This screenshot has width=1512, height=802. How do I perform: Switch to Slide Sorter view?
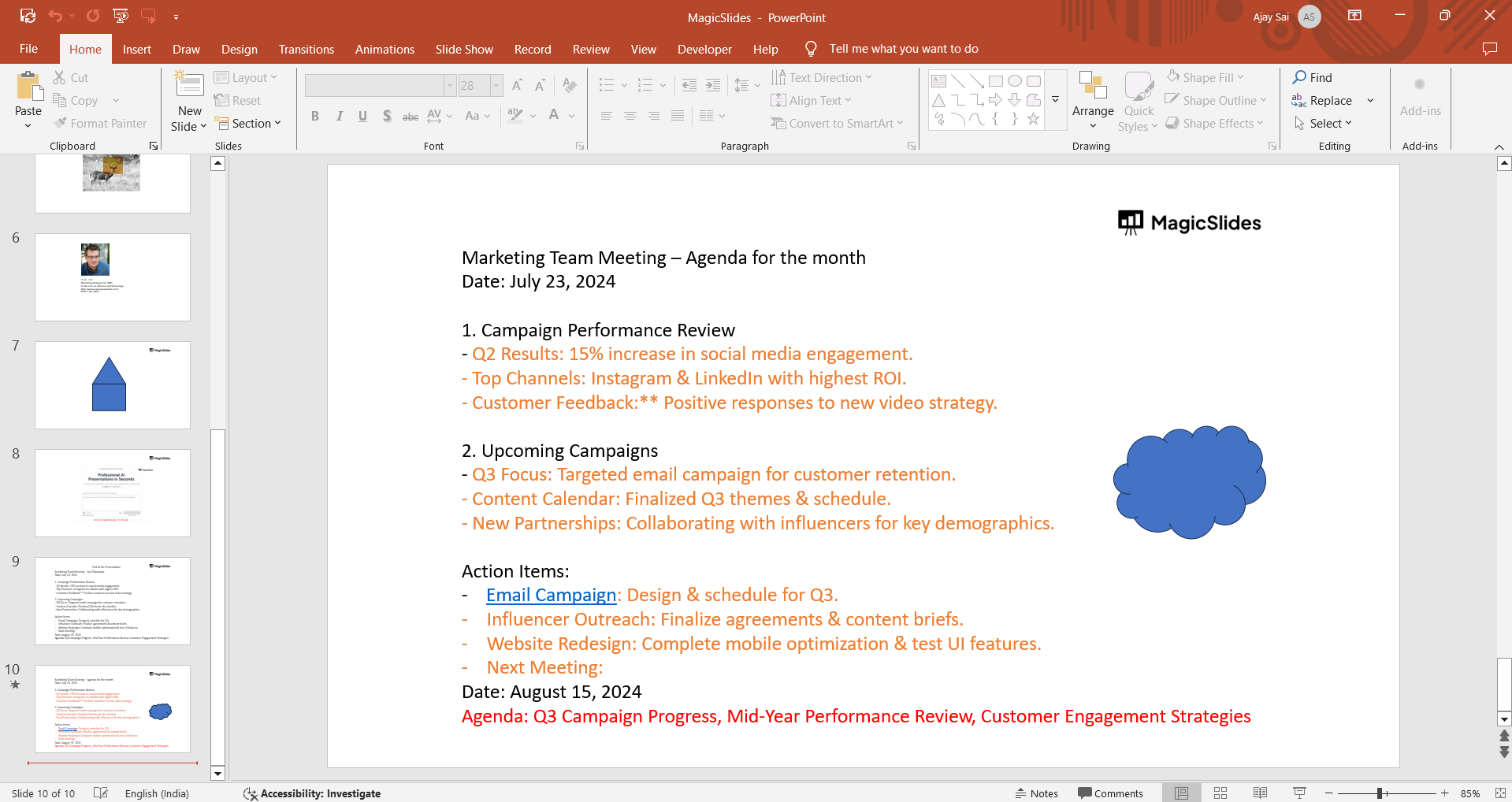(1220, 793)
